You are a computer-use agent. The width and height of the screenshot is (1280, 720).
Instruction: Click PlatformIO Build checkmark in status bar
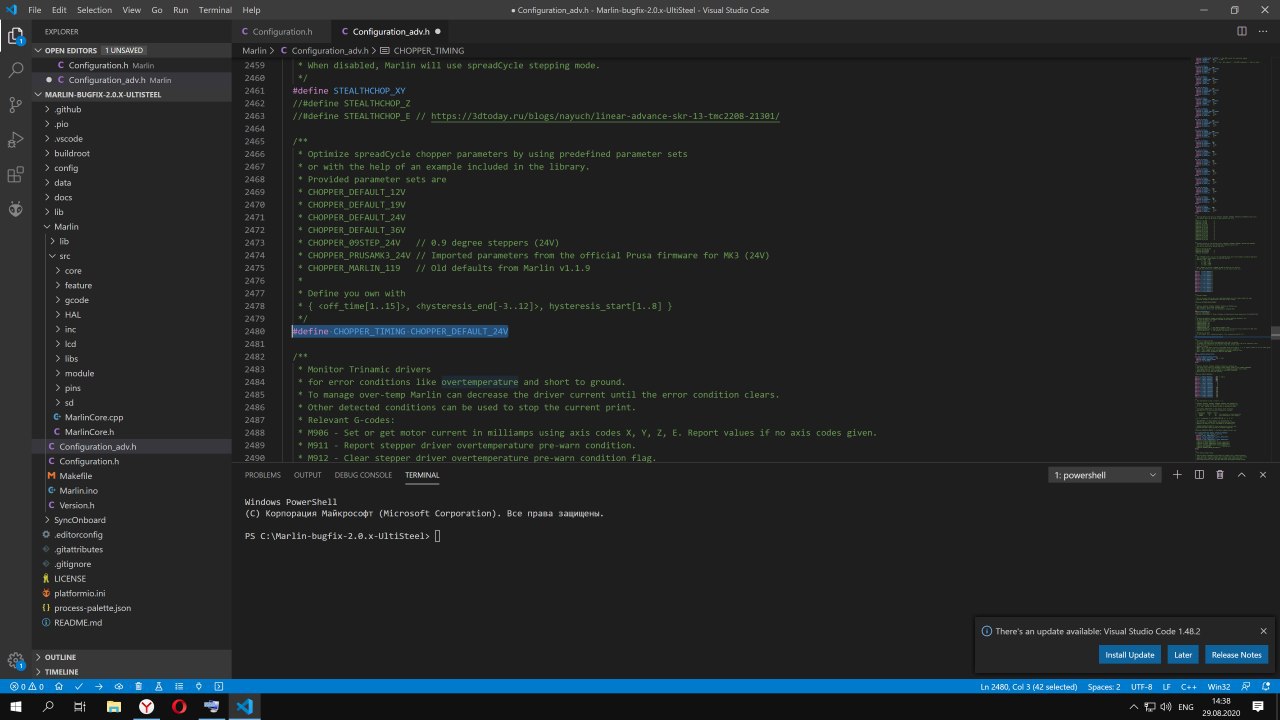point(79,687)
